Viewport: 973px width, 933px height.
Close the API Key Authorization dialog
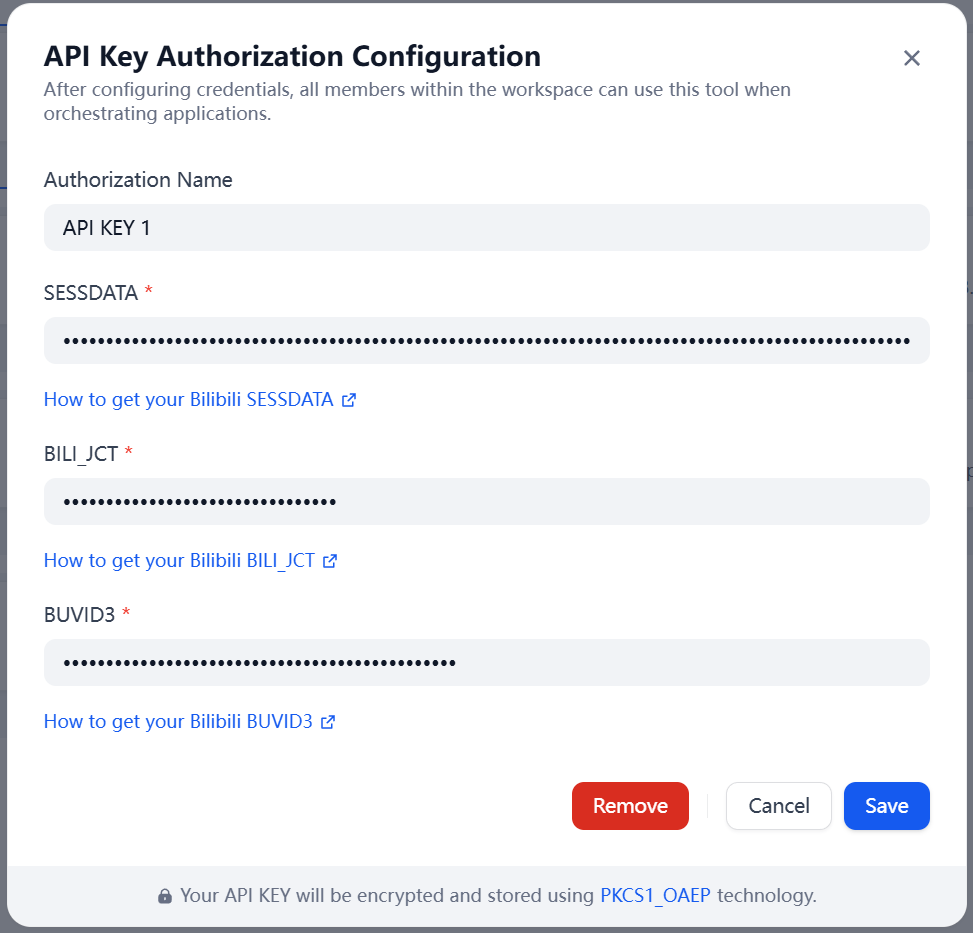911,58
